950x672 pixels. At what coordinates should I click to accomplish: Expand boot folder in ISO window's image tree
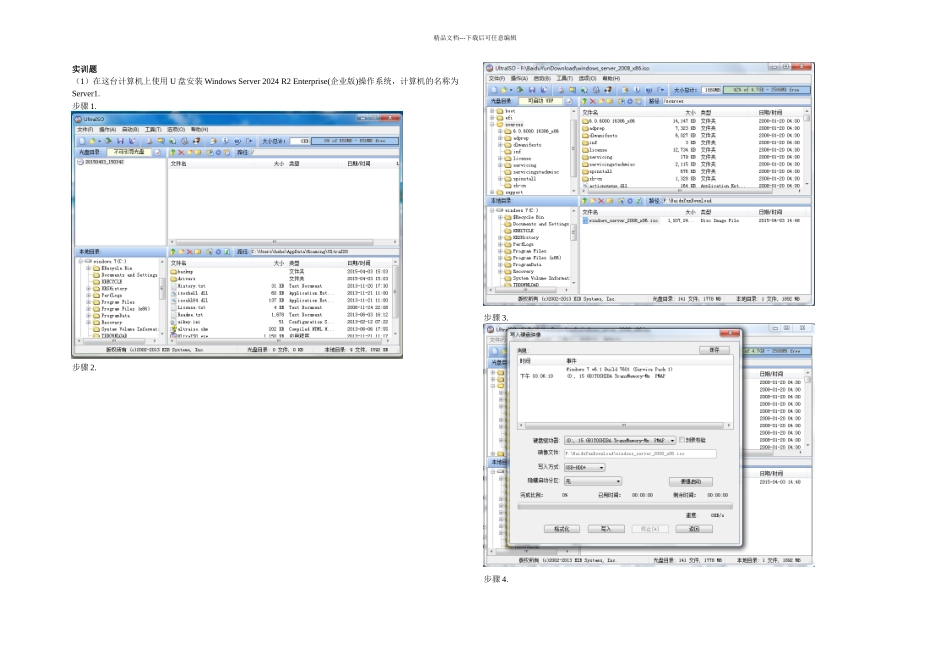pos(493,111)
